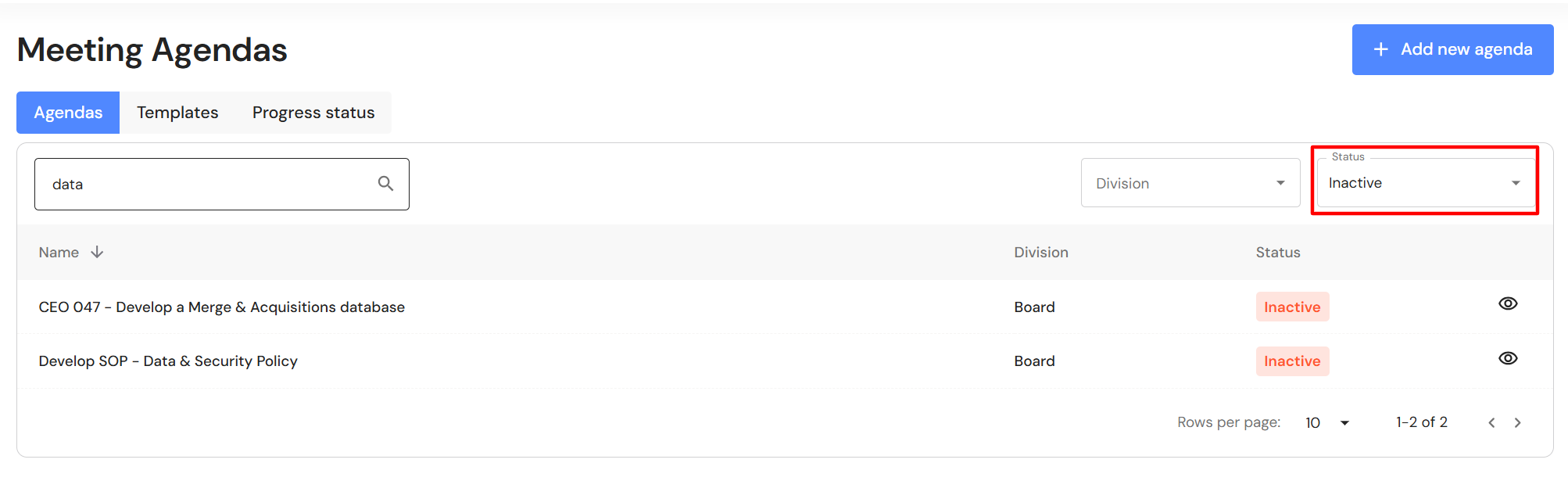Image resolution: width=1568 pixels, height=481 pixels.
Task: Click the Add new agenda button
Action: click(1452, 49)
